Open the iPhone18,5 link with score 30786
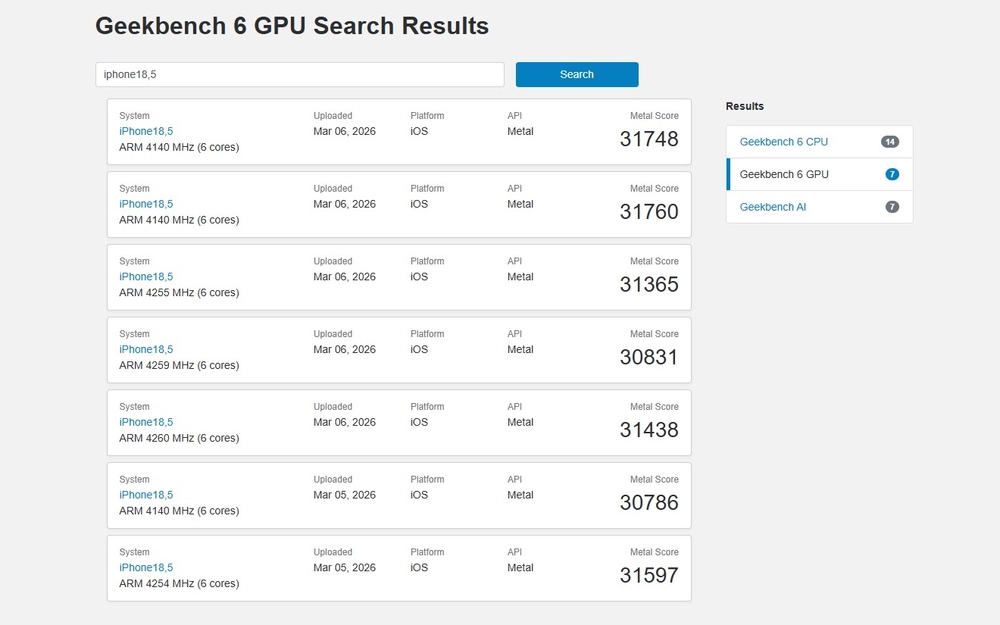The image size is (1000, 625). (146, 495)
